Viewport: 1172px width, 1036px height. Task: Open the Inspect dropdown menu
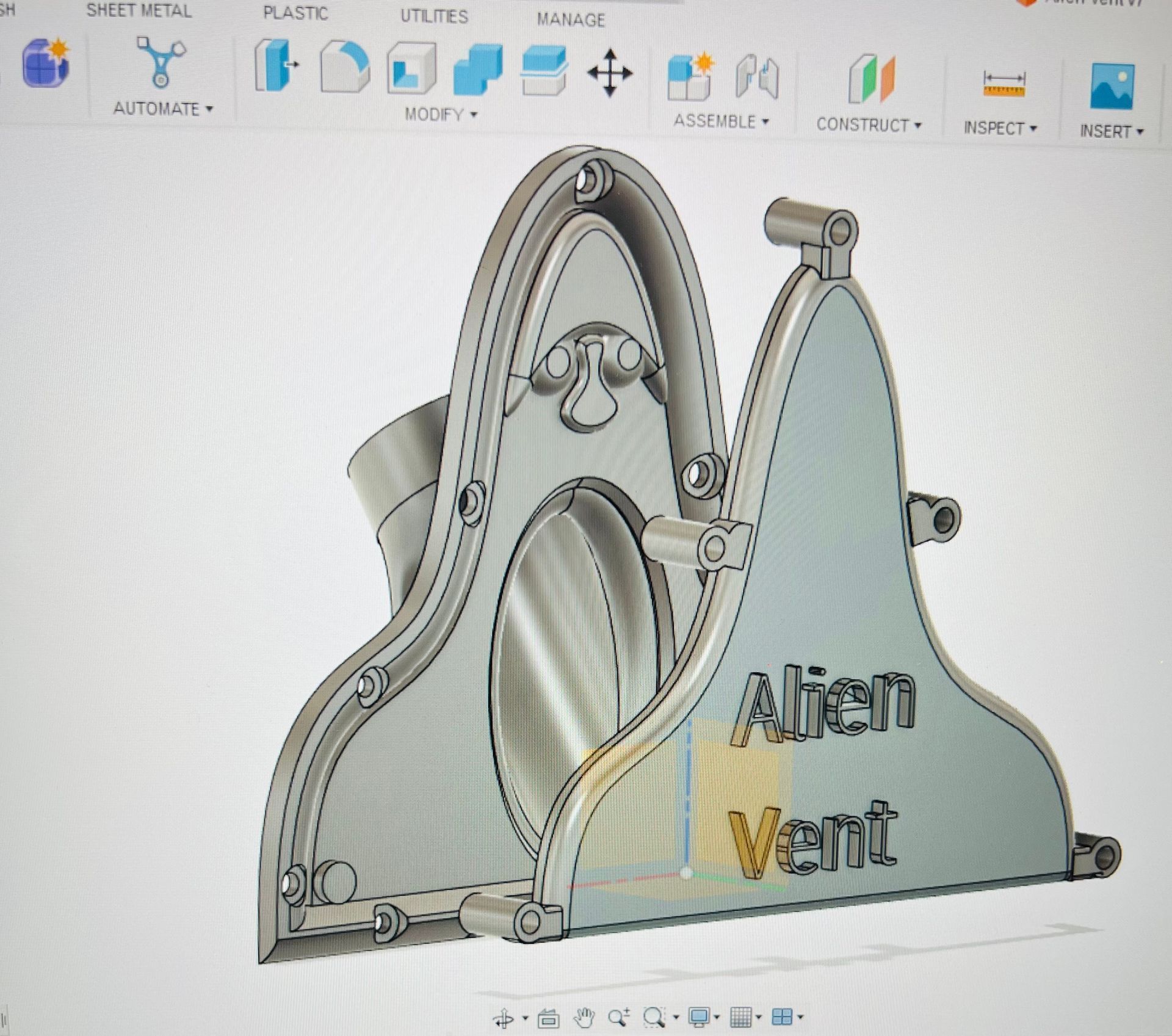coord(1000,128)
